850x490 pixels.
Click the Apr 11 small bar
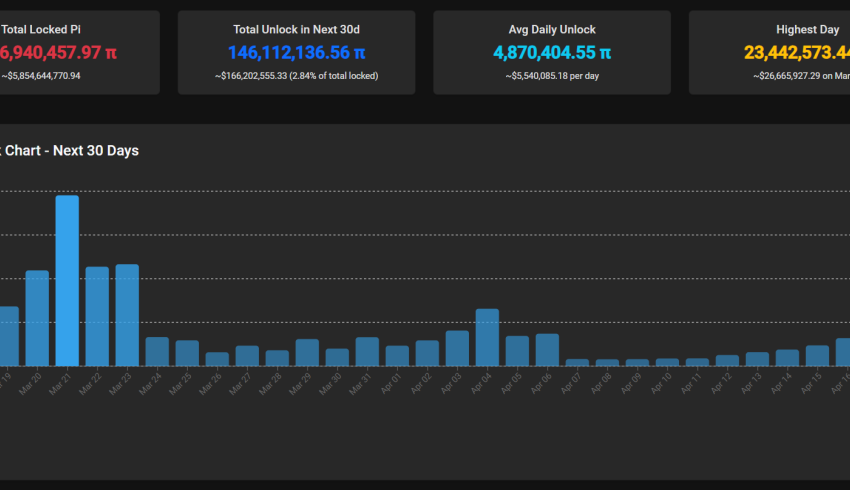[697, 362]
